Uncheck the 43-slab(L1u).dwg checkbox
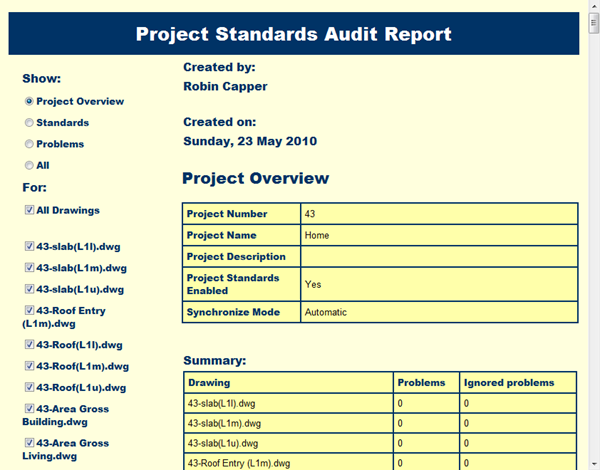This screenshot has width=600, height=470. coord(29,290)
